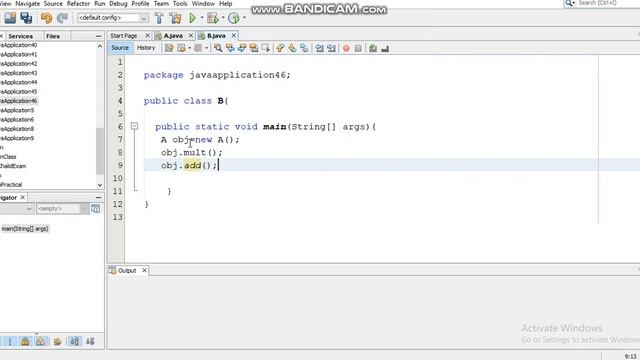The image size is (640, 360).
Task: Toggle the History editor view
Action: coord(146,48)
